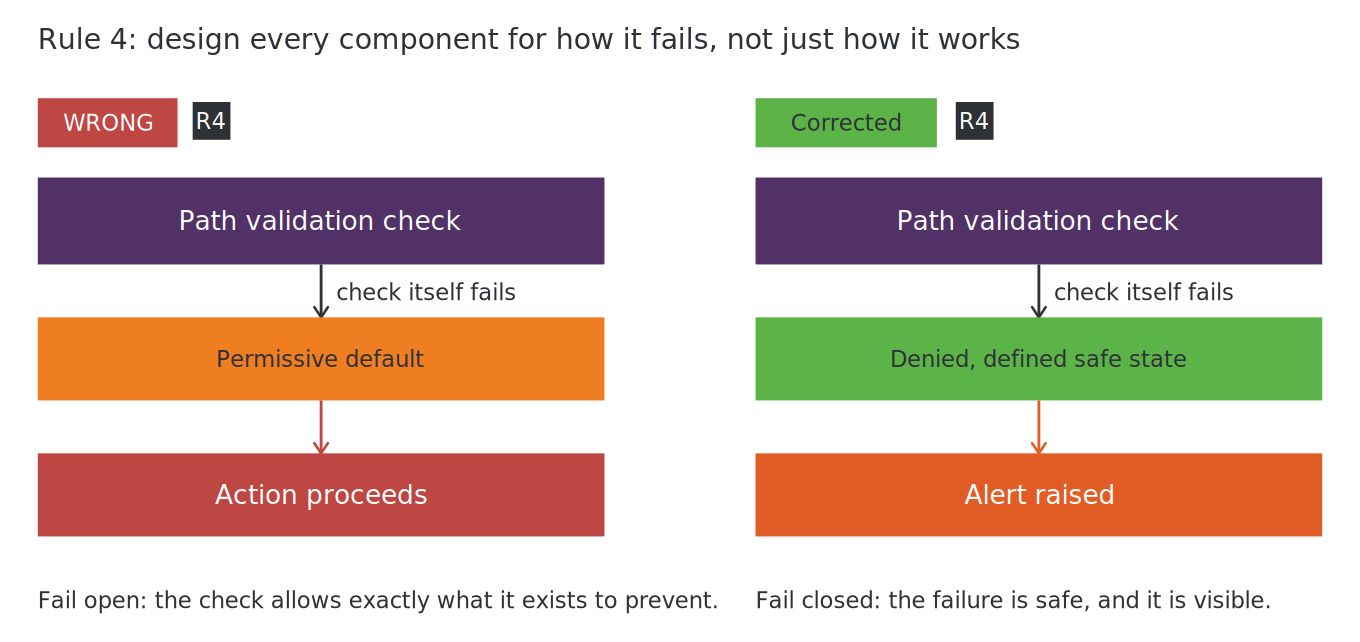The image size is (1360, 642).
Task: Select the Denied, defined safe state block
Action: click(1038, 359)
